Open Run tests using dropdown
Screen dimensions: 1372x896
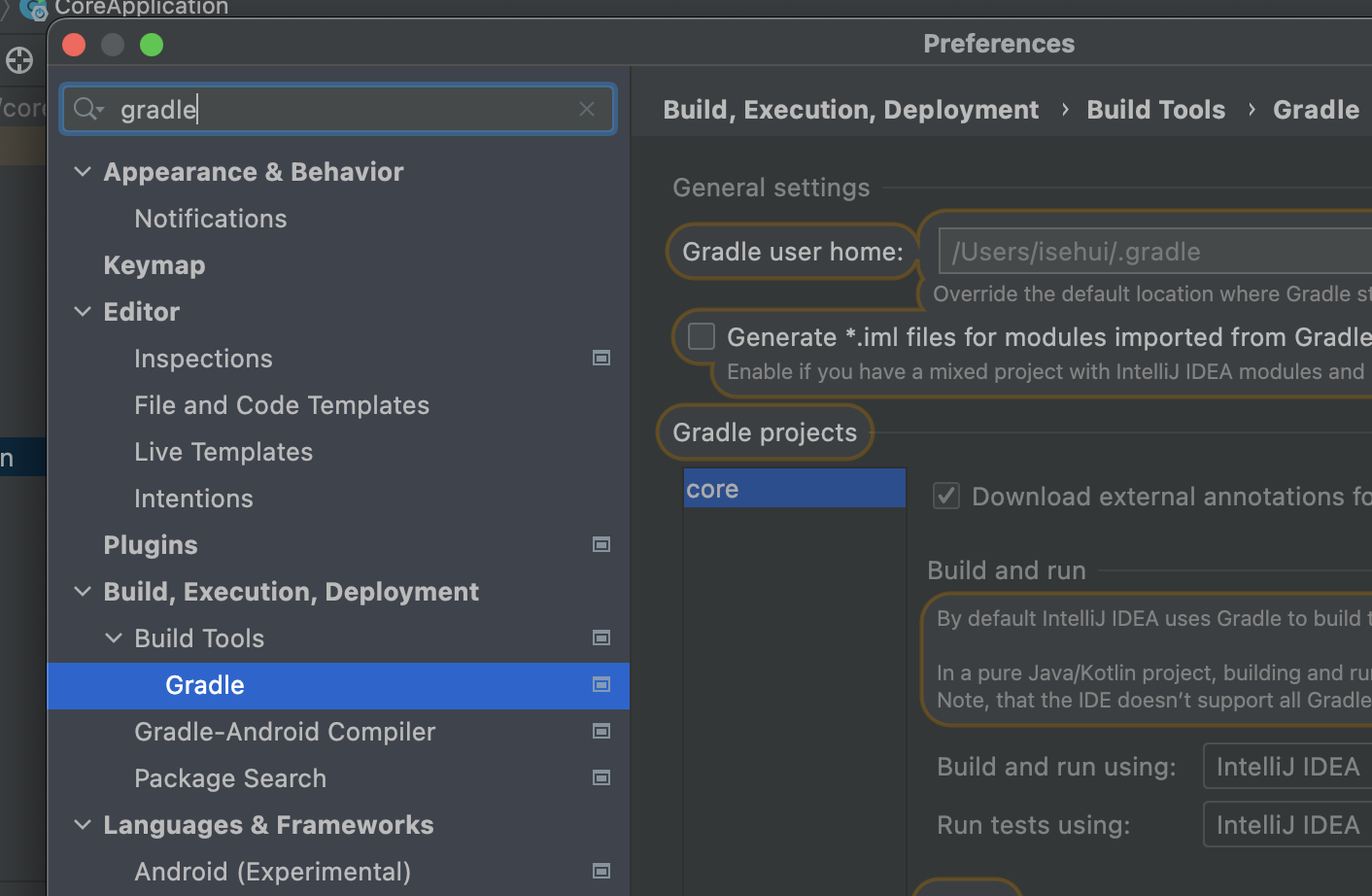(x=1287, y=825)
